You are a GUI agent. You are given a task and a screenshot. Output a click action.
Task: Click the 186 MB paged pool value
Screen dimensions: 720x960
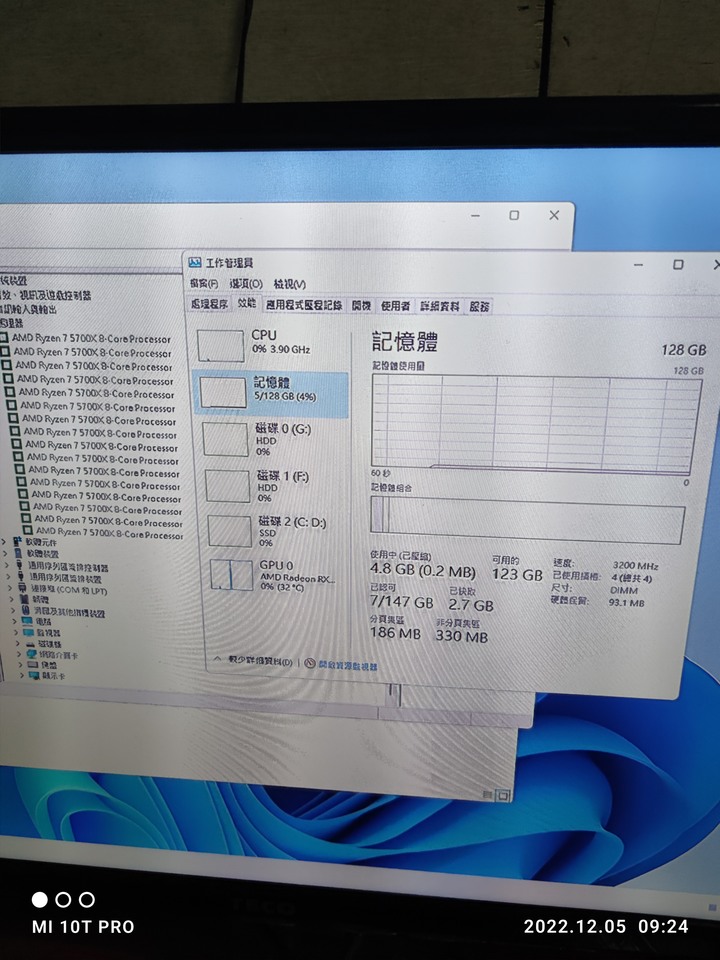click(396, 633)
